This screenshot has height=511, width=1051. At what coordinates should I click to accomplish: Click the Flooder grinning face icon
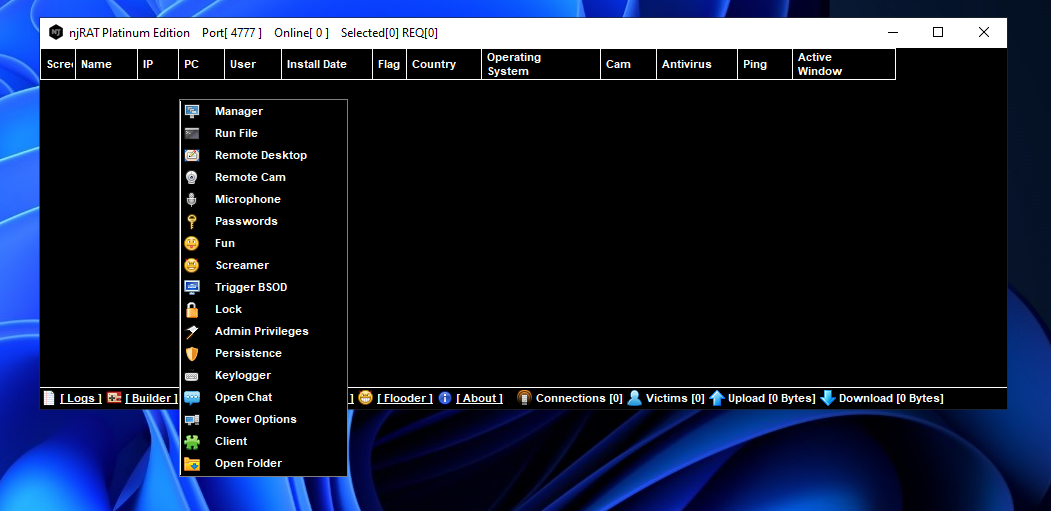coord(365,398)
